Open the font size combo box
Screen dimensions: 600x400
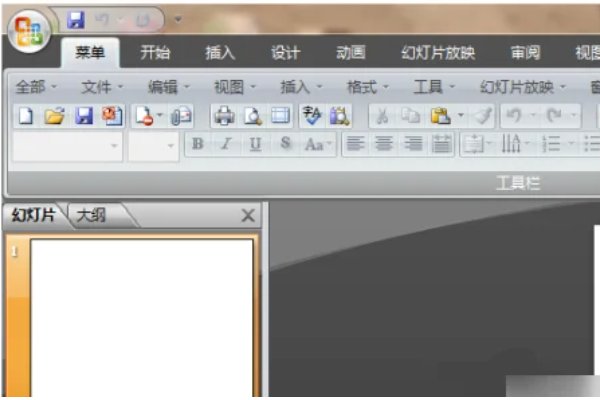(153, 146)
